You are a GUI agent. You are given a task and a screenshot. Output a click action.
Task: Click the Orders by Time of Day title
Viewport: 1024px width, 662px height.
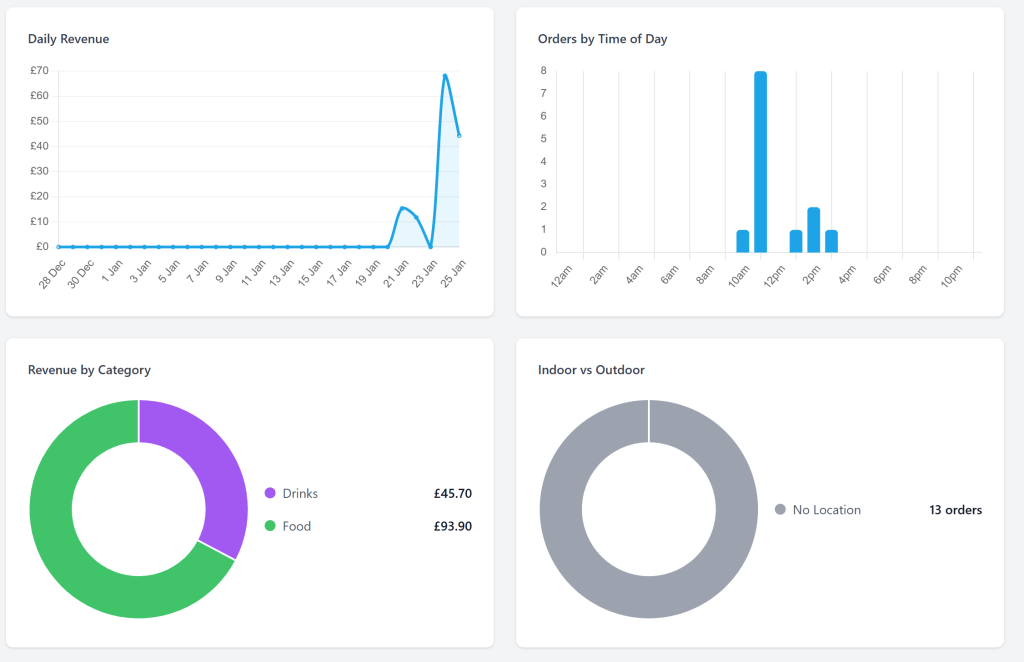602,39
